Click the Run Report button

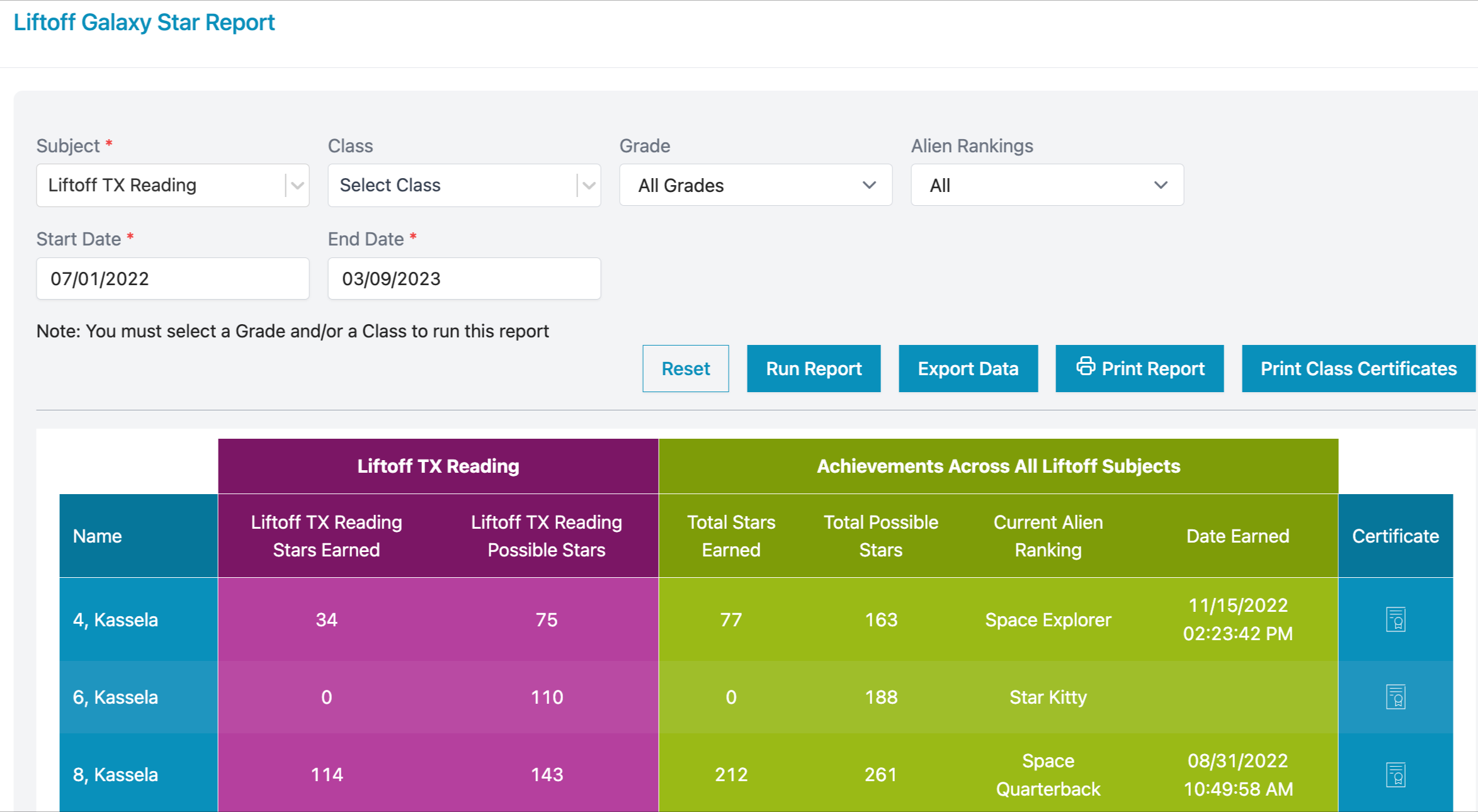point(814,368)
